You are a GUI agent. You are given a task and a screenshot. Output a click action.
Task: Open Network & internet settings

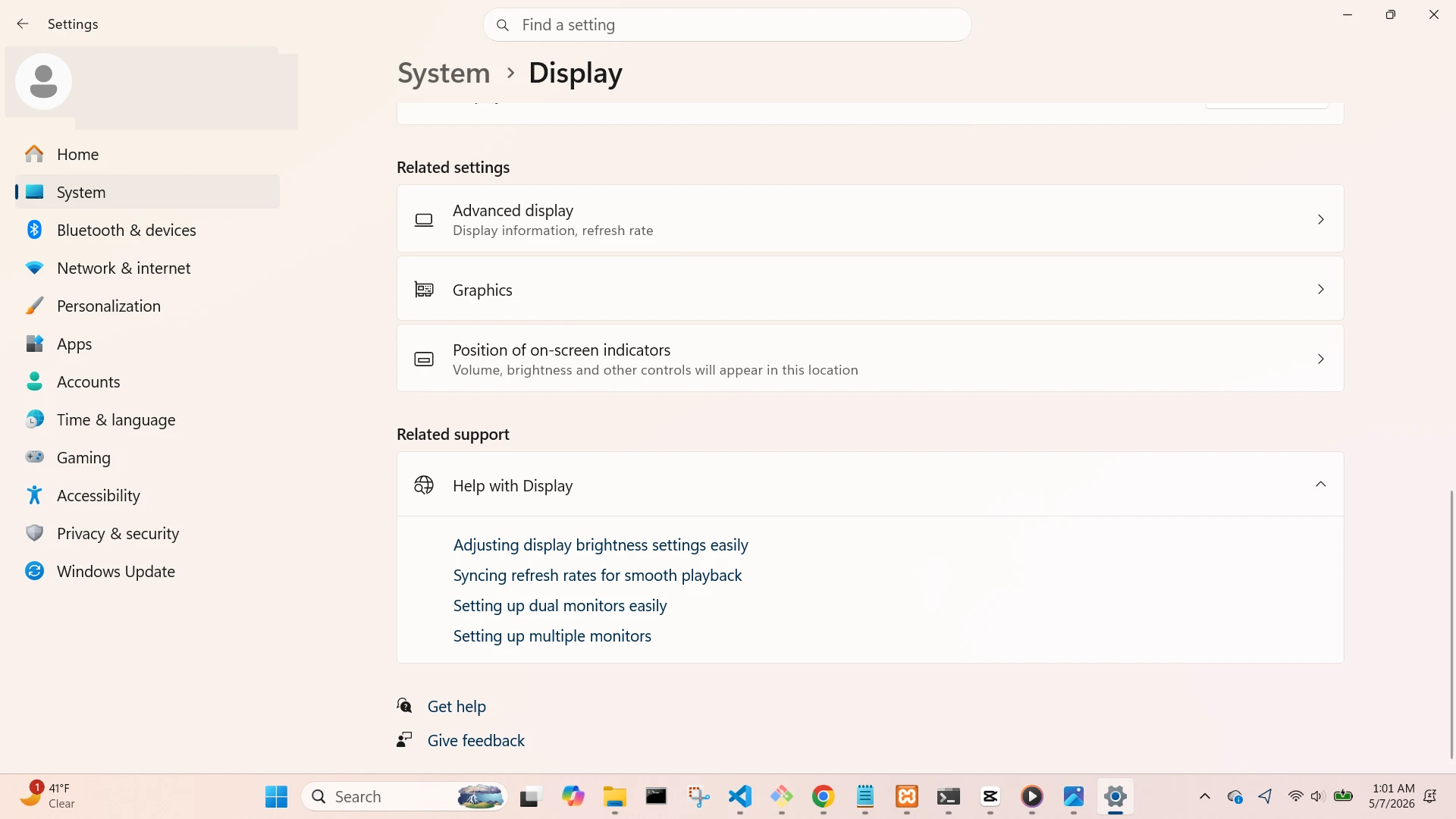pyautogui.click(x=147, y=268)
